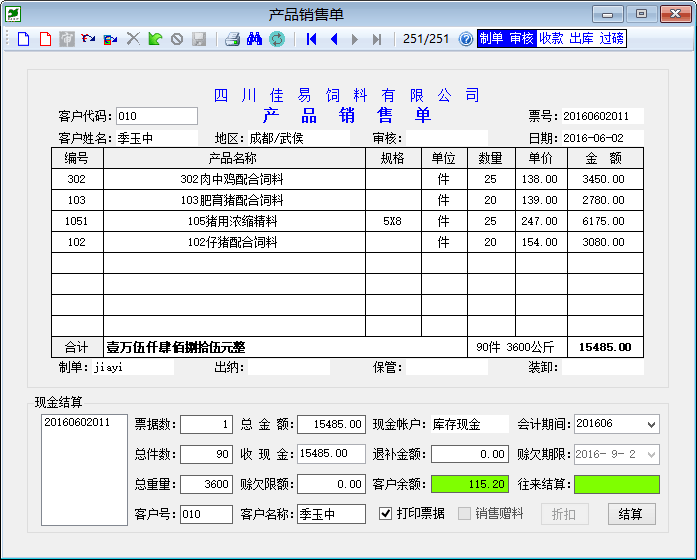Click the red arrow transfer icon in toolbar

[x=88, y=39]
